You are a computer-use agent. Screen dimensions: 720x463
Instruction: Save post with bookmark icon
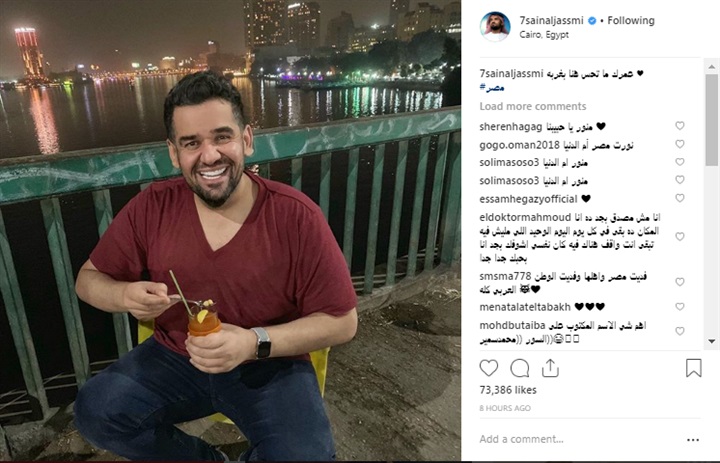pos(693,368)
